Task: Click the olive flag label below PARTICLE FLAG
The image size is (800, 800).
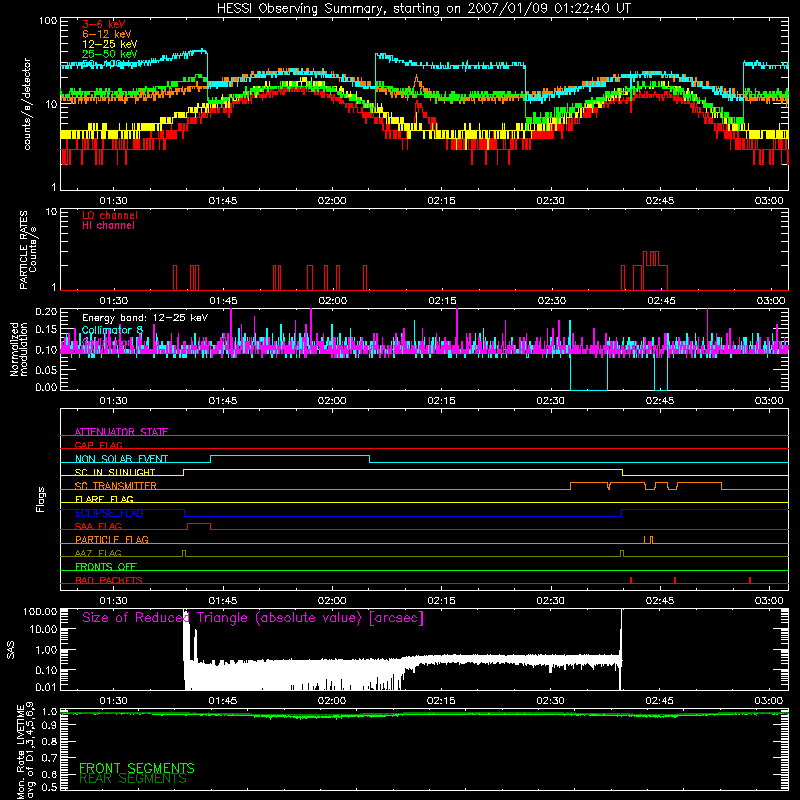Action: coord(98,553)
